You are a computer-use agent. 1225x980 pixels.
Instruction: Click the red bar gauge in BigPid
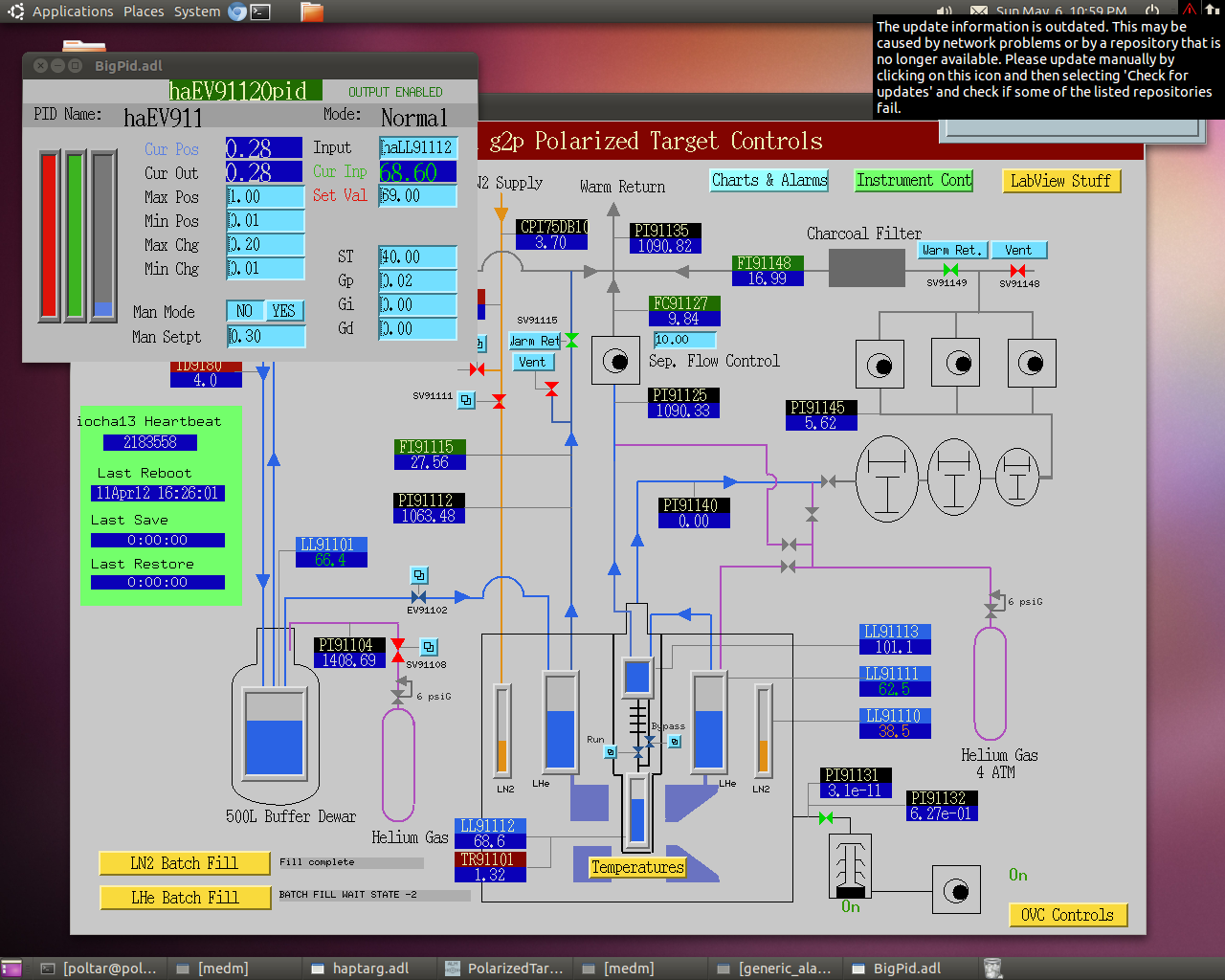pos(49,235)
